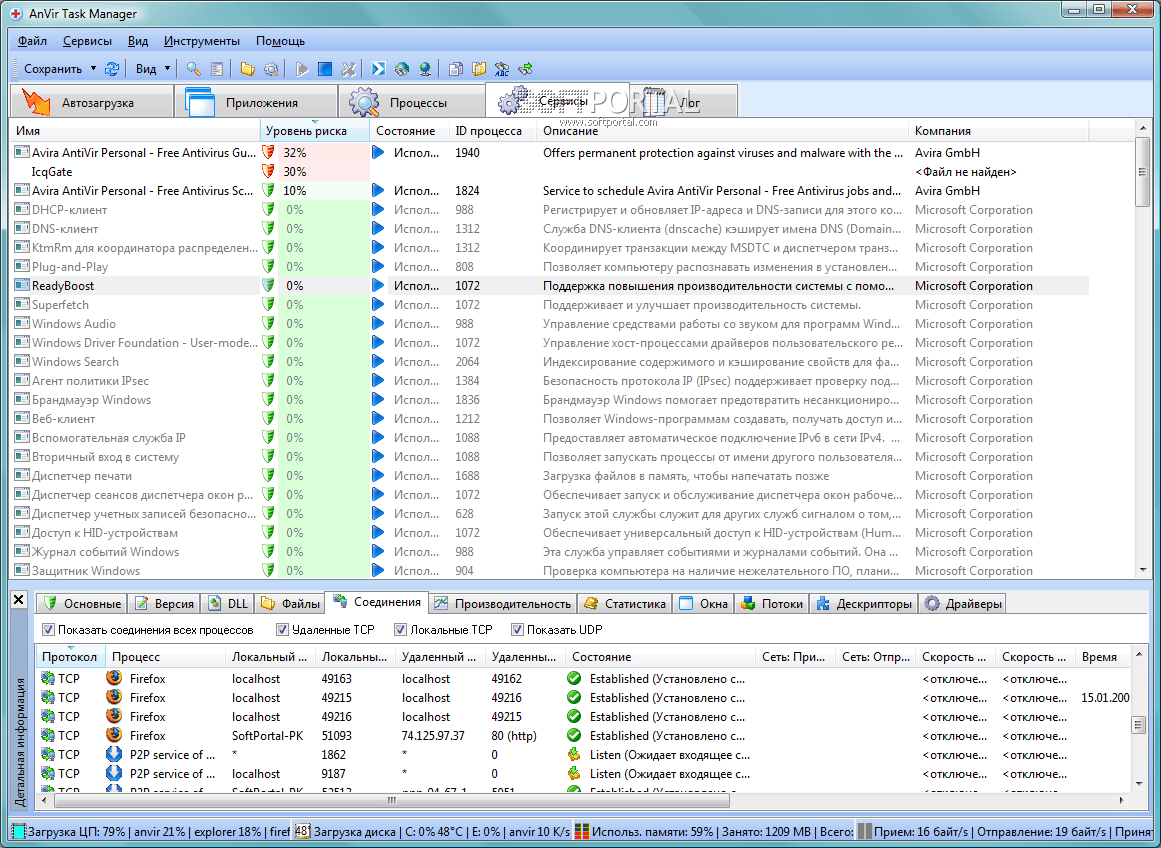Viewport: 1161px width, 848px height.
Task: Open the Инструменты menu
Action: point(202,41)
